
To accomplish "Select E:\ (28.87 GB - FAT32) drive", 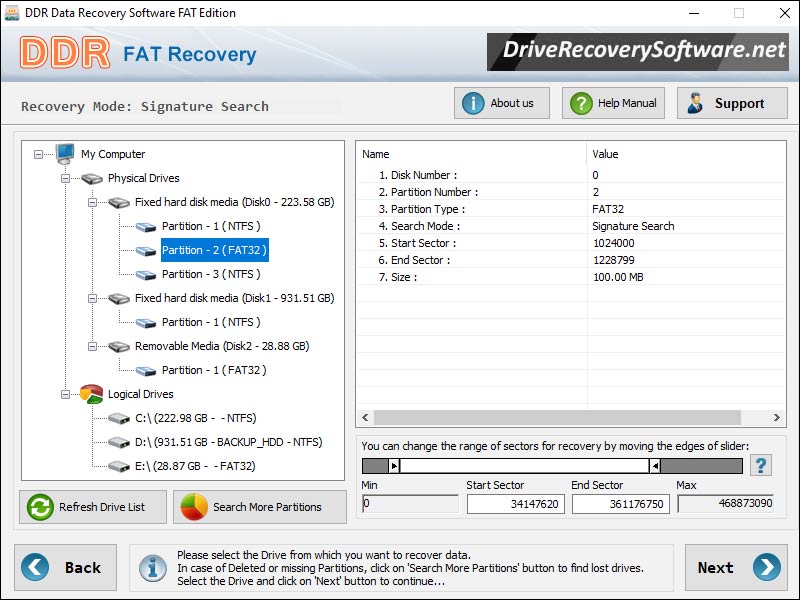I will click(195, 466).
